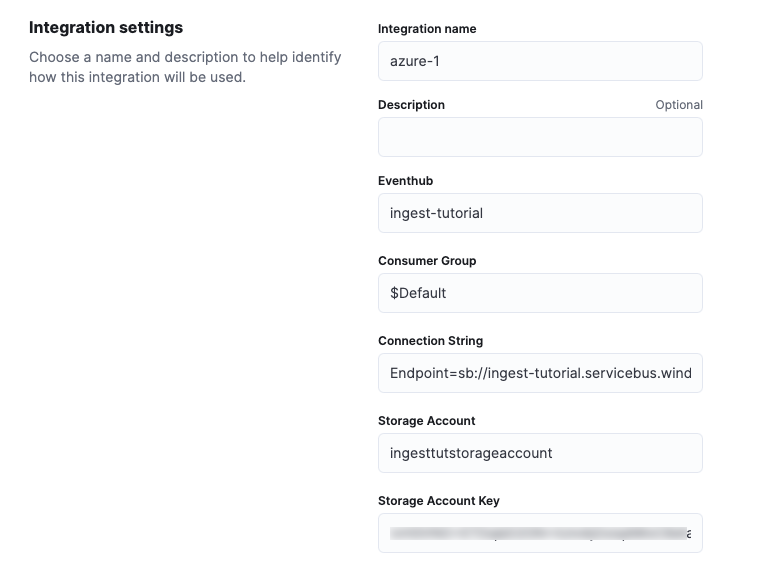Viewport: 765px width, 563px height.
Task: Click the "Description" field label
Action: pyautogui.click(x=411, y=105)
